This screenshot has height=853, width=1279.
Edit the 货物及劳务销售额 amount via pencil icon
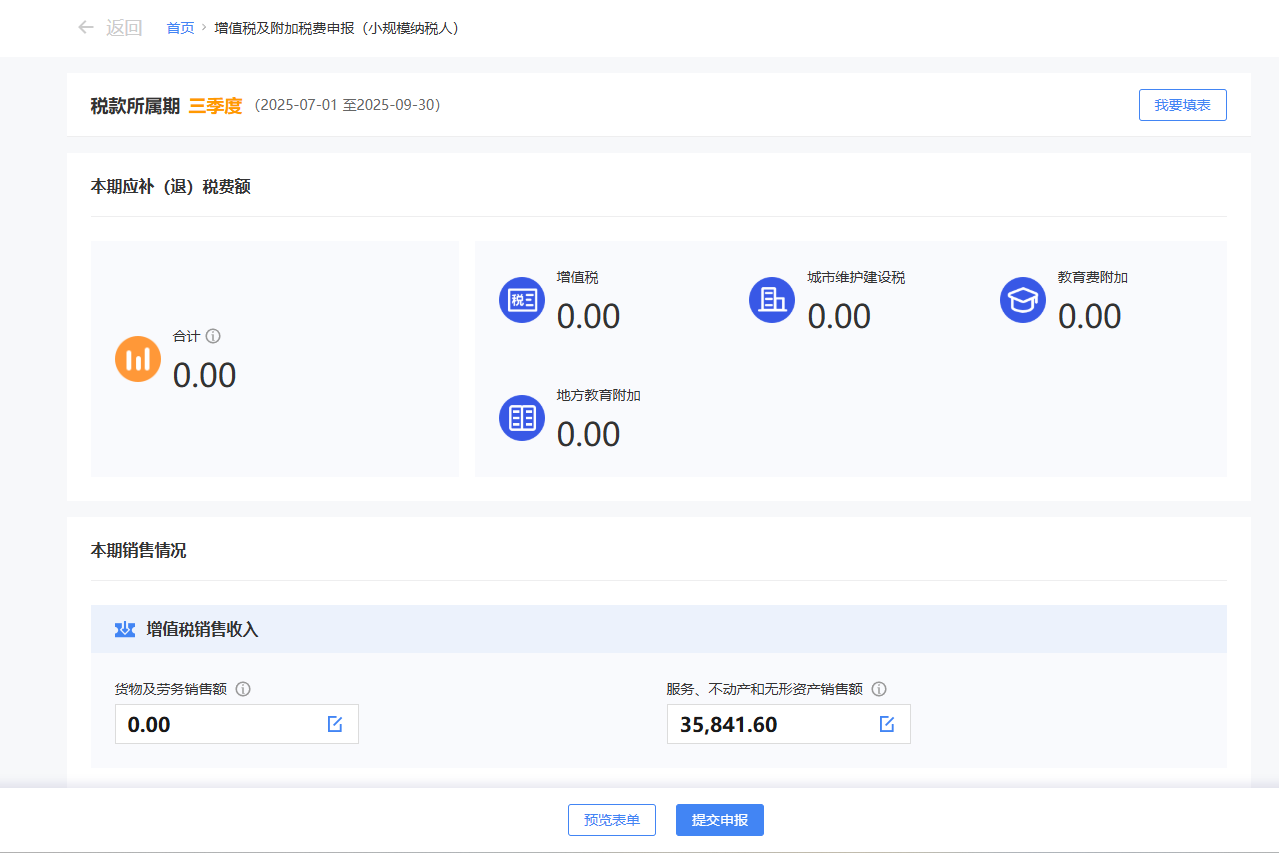coord(335,724)
